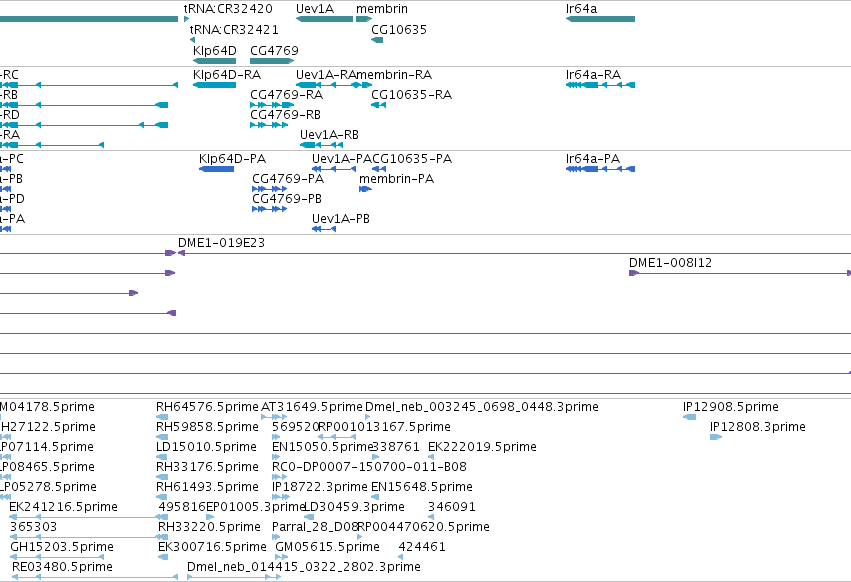Click protein Uev1A-PB

pyautogui.click(x=324, y=229)
